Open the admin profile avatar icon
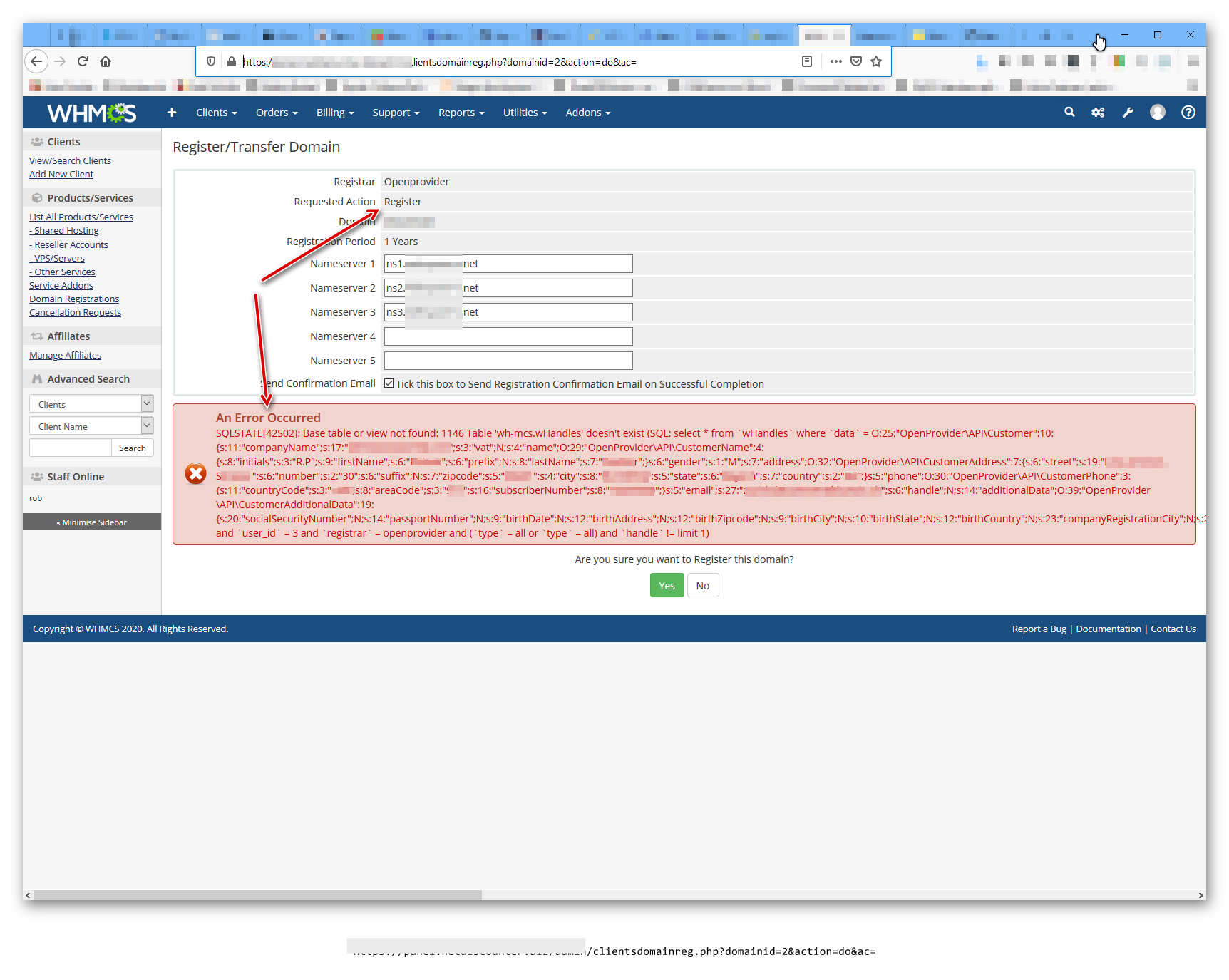Screen dimensions: 1229x980 pyautogui.click(x=1158, y=112)
